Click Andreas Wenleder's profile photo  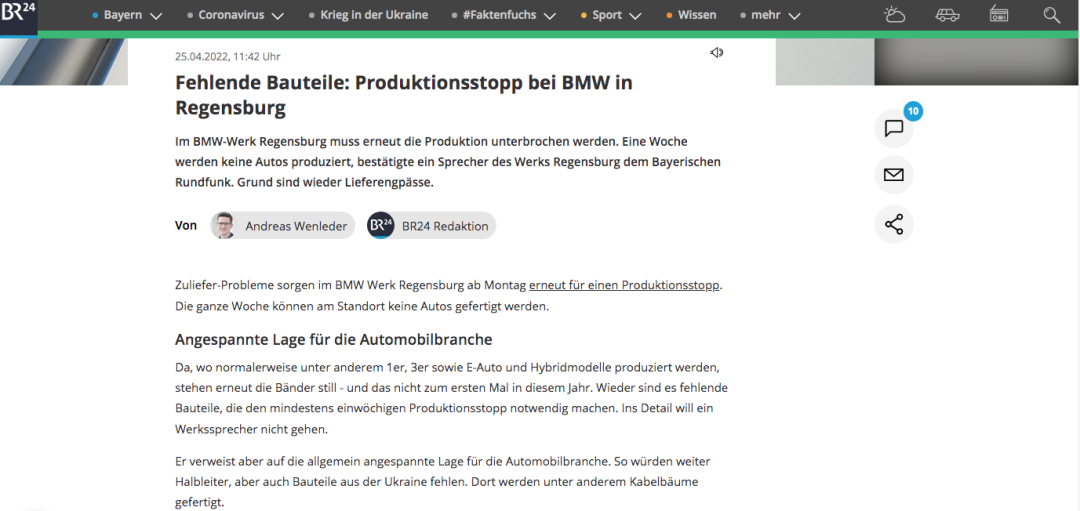click(223, 225)
